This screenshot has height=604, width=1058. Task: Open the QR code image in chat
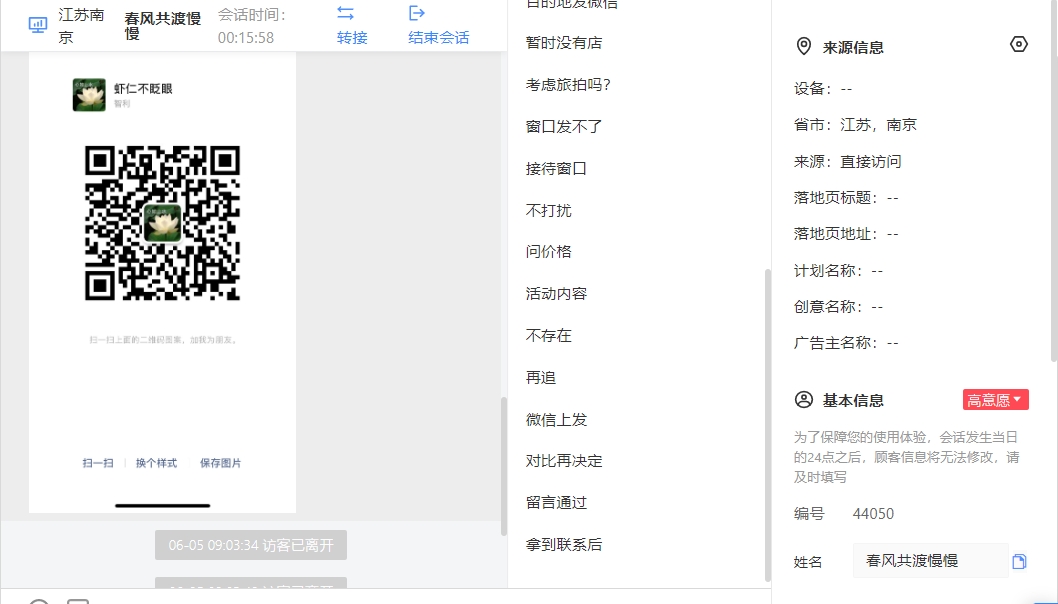click(x=163, y=223)
